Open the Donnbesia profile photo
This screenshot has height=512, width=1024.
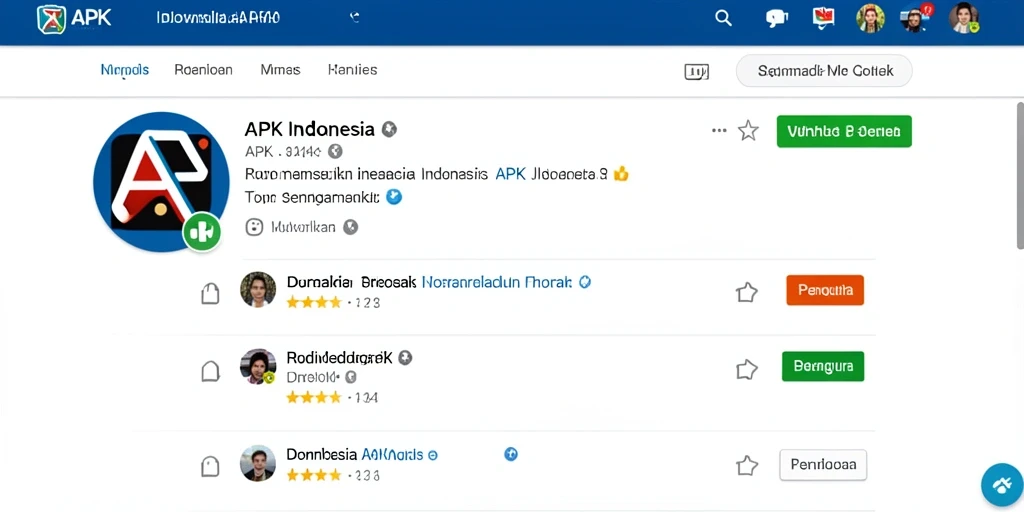click(x=258, y=463)
